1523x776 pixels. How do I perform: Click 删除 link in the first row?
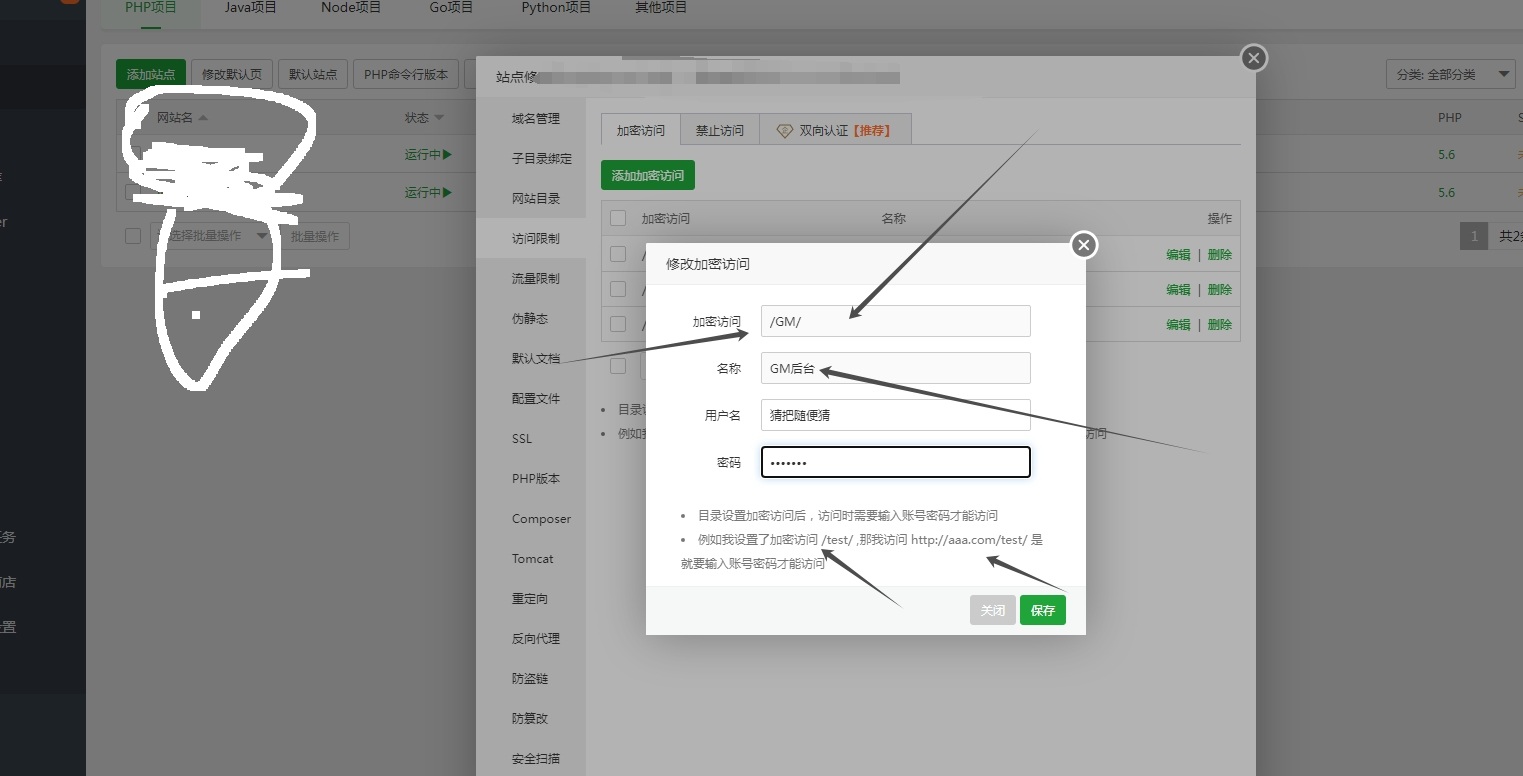coord(1219,255)
